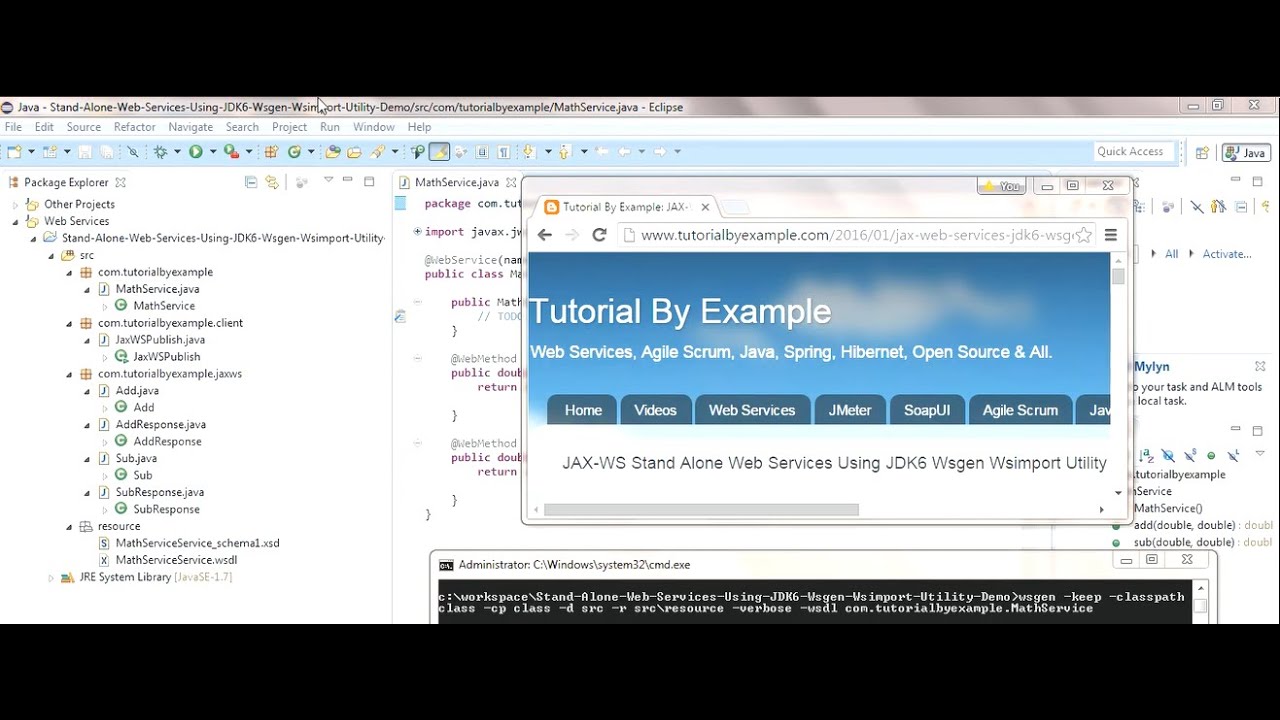Screen dimensions: 1280x720
Task: Expand the Other Projects tree node
Action: coord(16,204)
